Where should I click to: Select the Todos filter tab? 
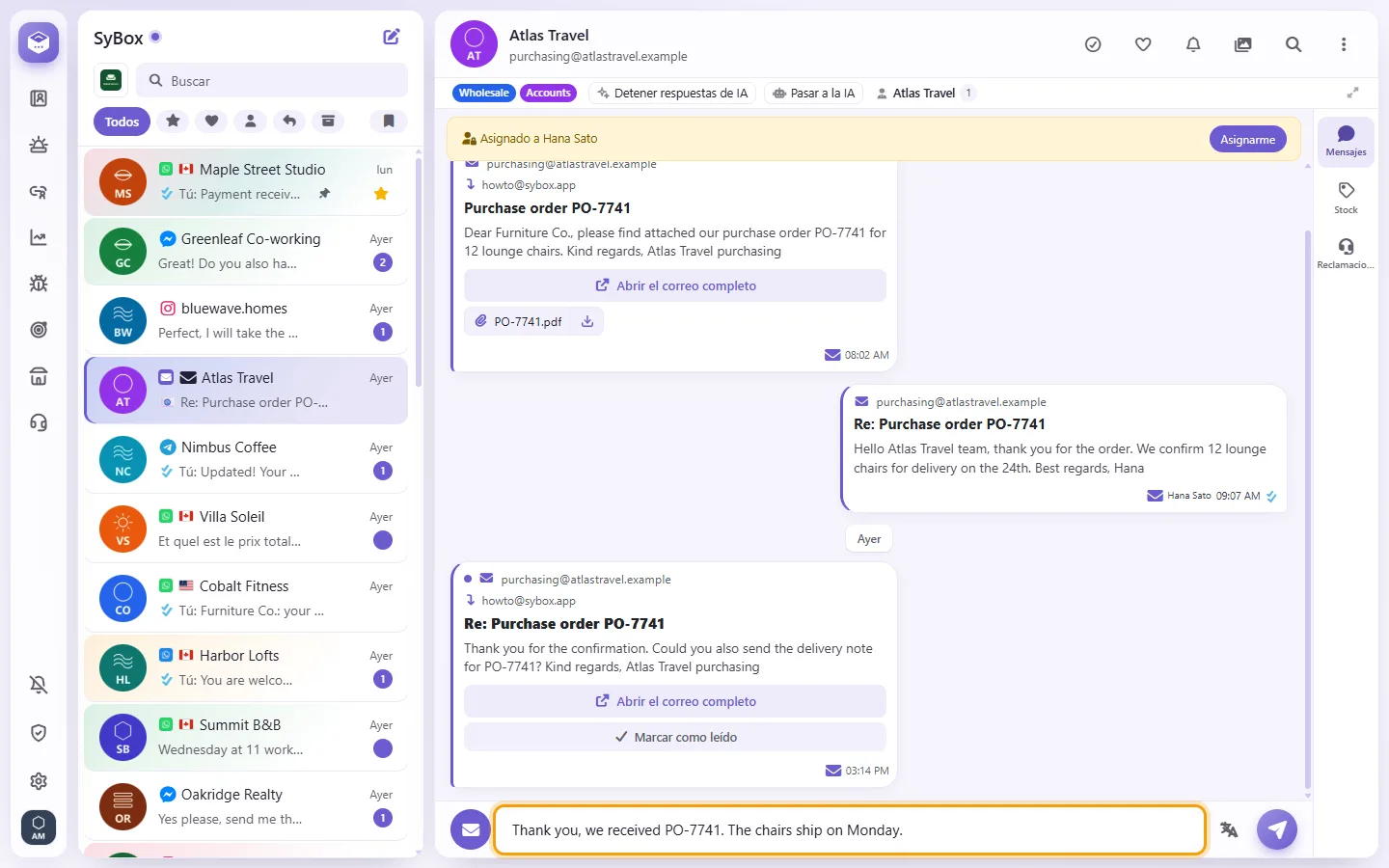[x=122, y=122]
